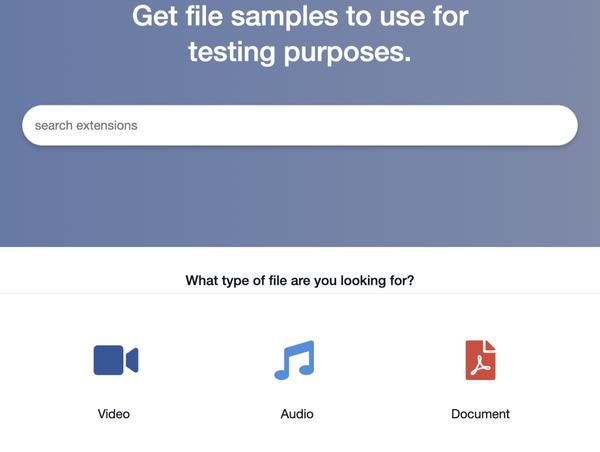This screenshot has width=600, height=452.
Task: Click the 'search extensions' placeholder text
Action: [x=86, y=126]
